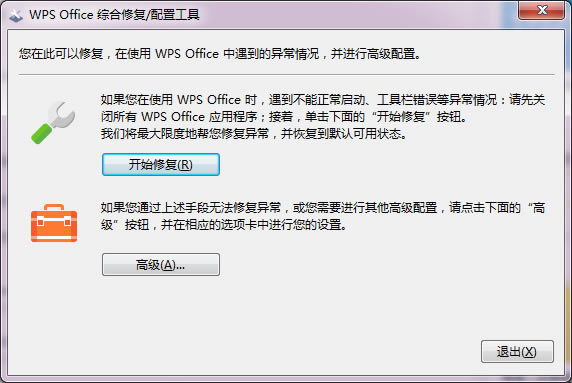572x383 pixels.
Task: Click the line beginning 如果您通过上述手段无法修复异常
Action: point(323,208)
